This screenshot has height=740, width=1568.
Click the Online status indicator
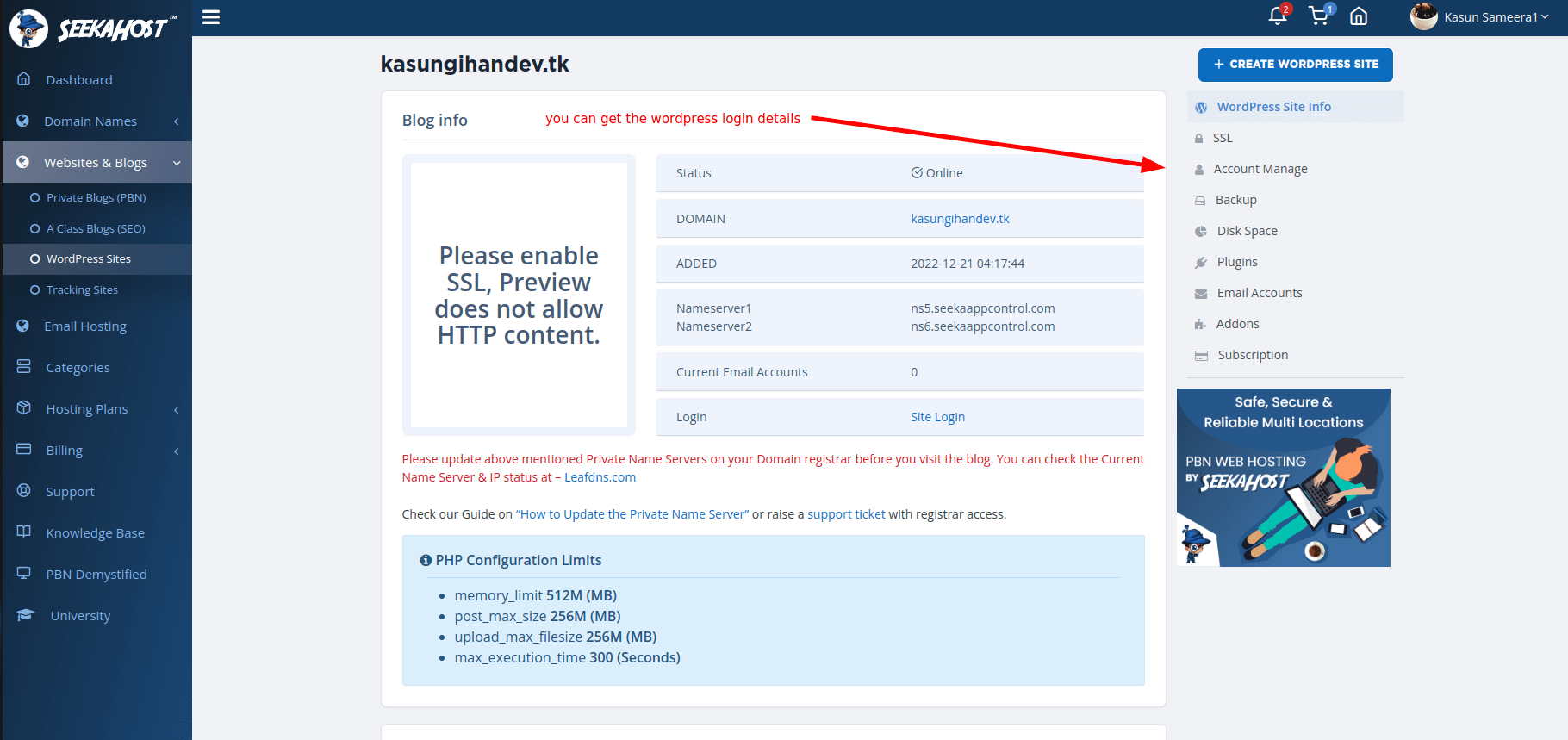click(x=936, y=173)
